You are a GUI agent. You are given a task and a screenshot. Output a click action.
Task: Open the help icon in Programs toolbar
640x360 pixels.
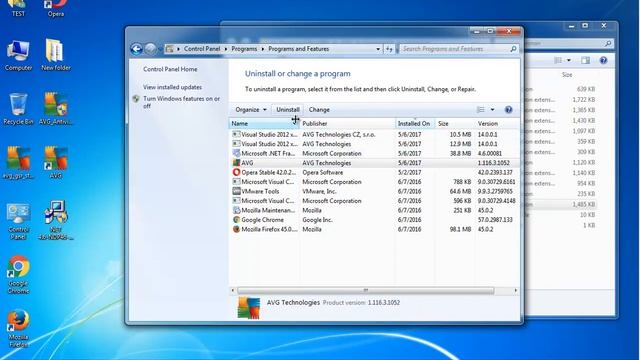[508, 110]
